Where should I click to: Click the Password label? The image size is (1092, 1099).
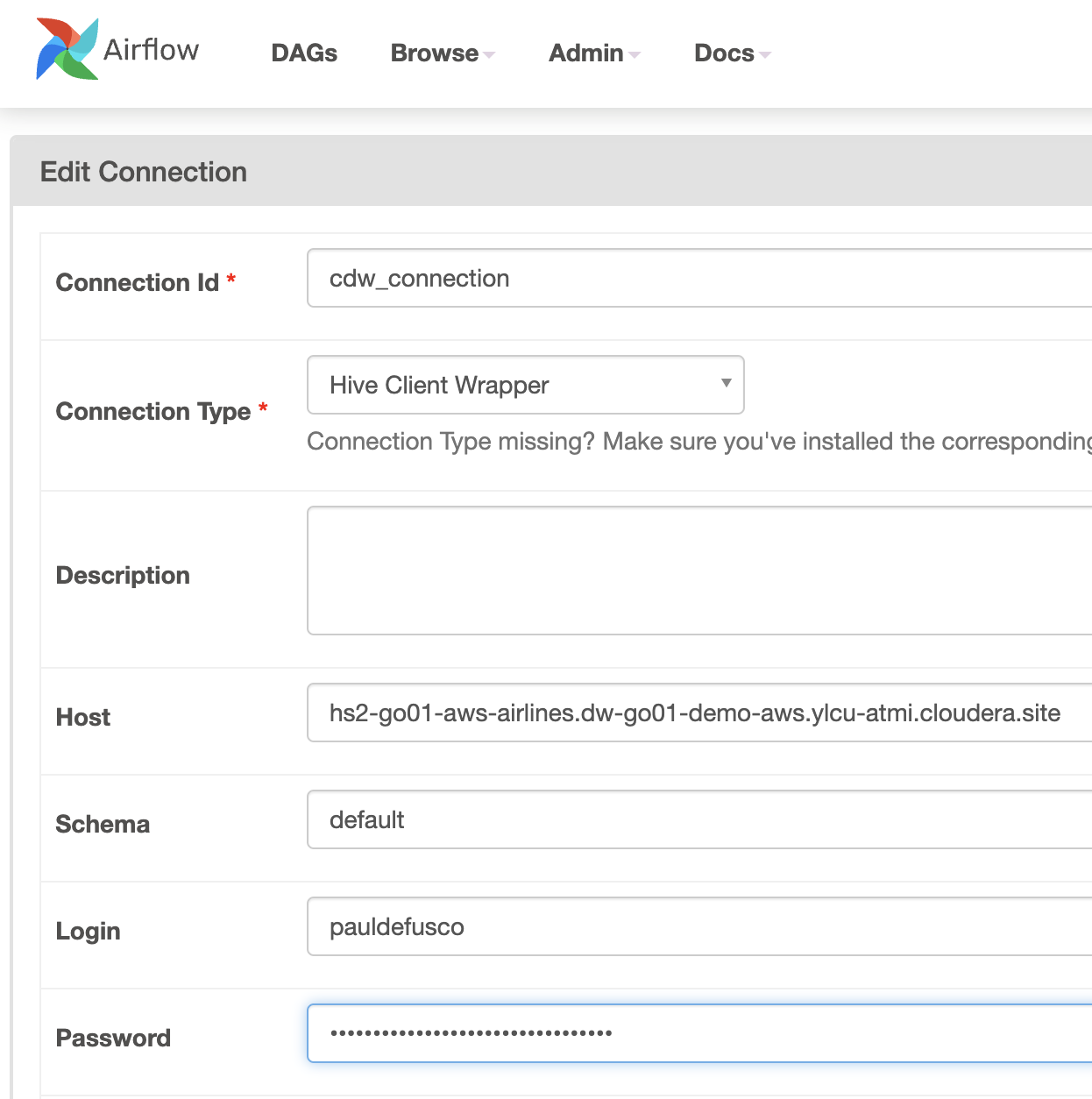[x=113, y=1038]
